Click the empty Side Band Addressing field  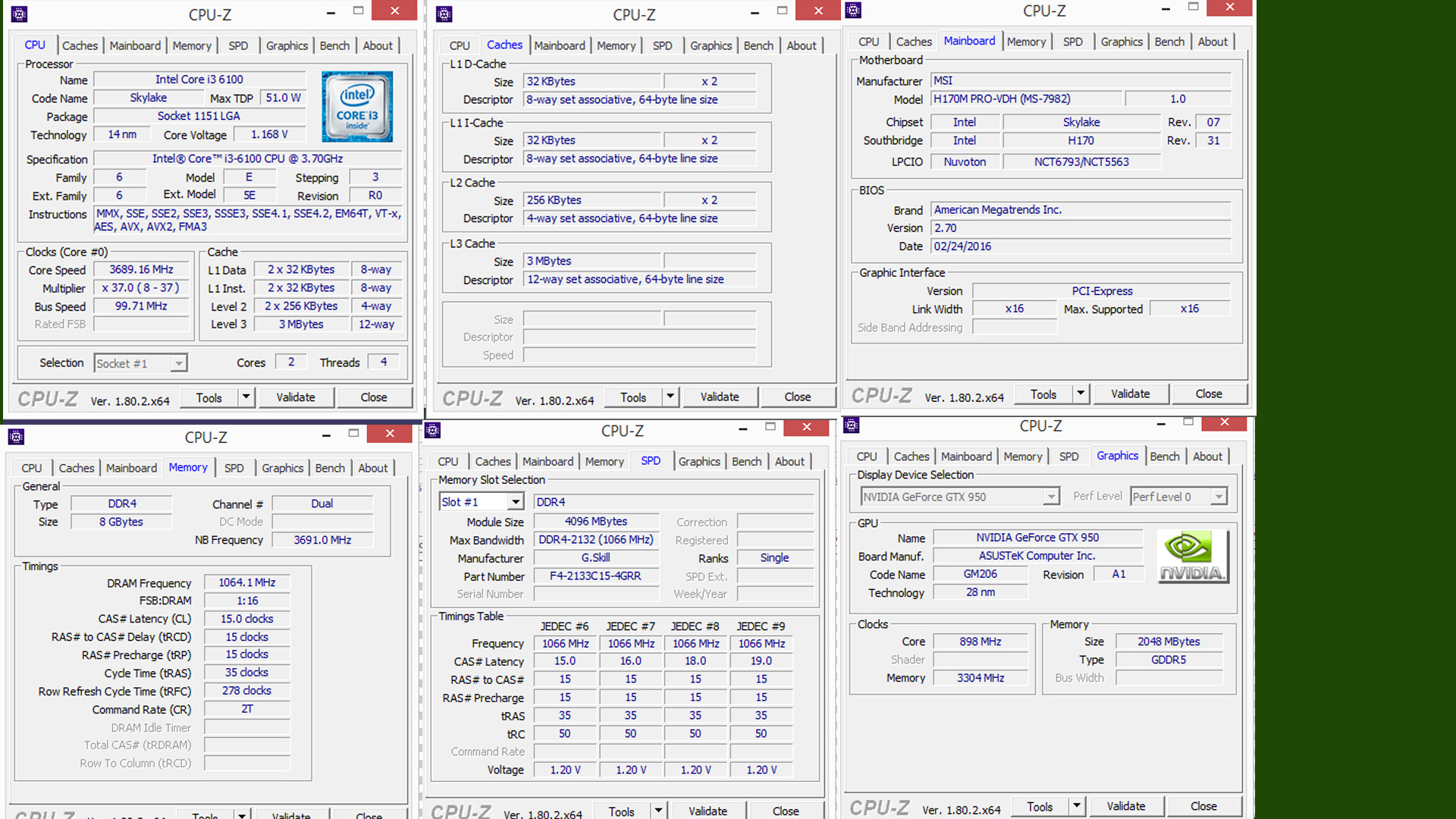[1015, 327]
